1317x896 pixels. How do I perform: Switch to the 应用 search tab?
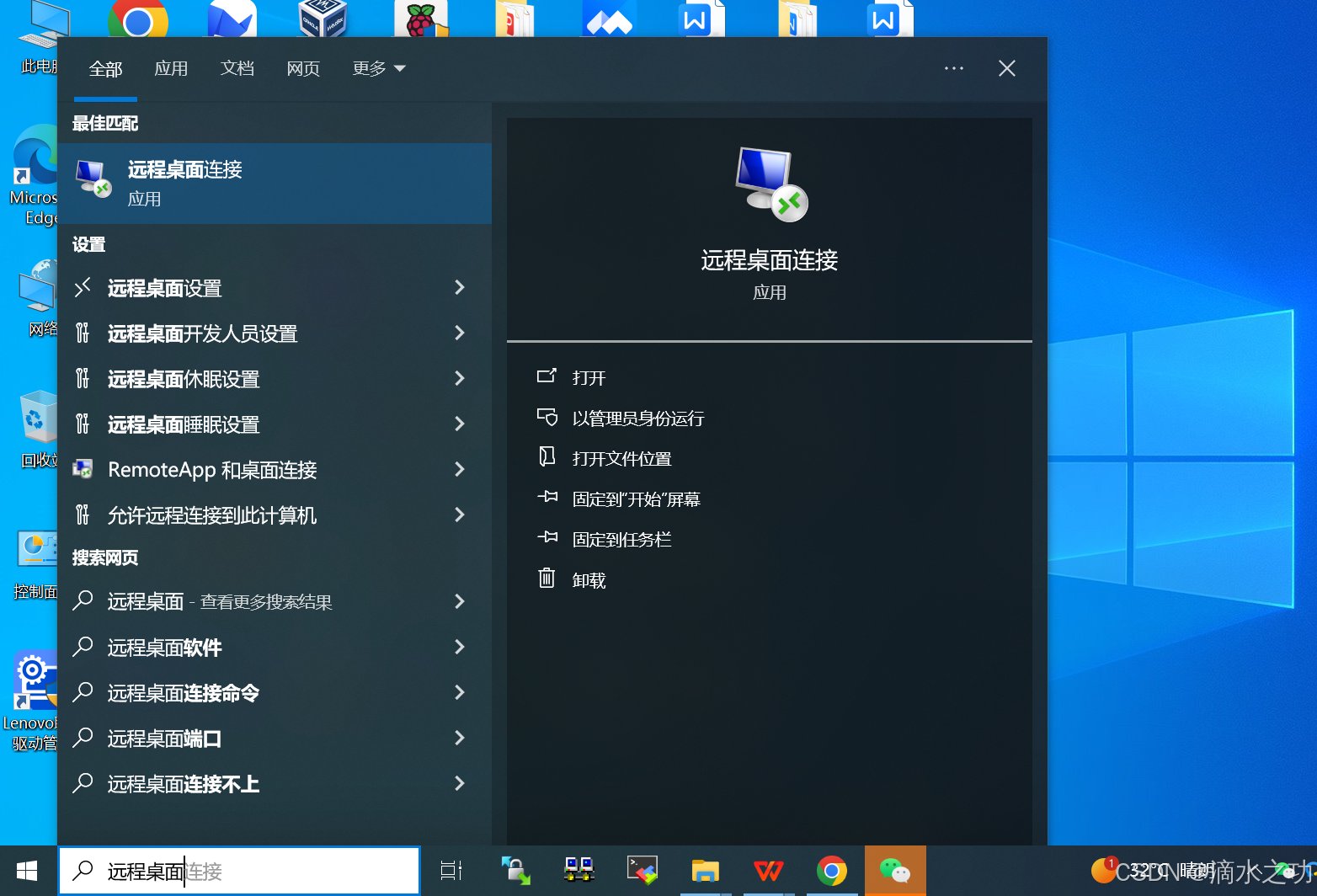click(171, 68)
